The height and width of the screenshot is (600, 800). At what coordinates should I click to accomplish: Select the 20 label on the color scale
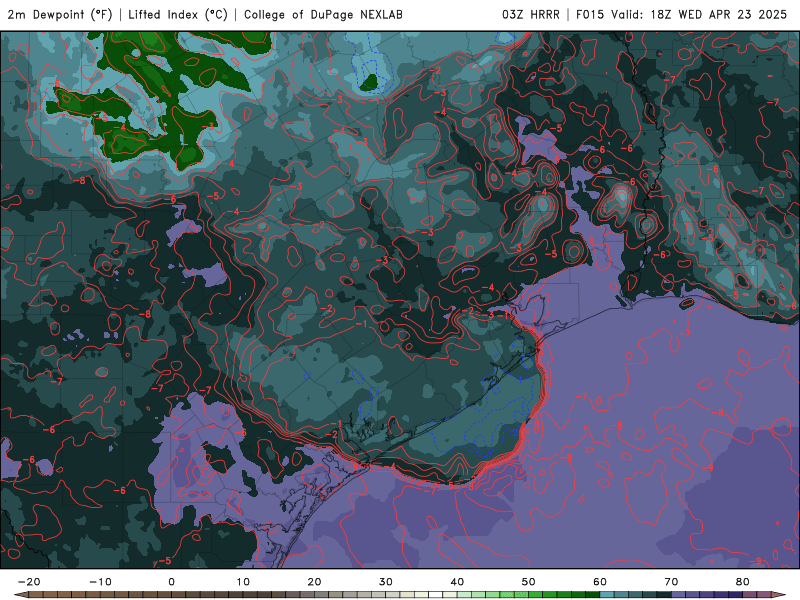click(314, 582)
